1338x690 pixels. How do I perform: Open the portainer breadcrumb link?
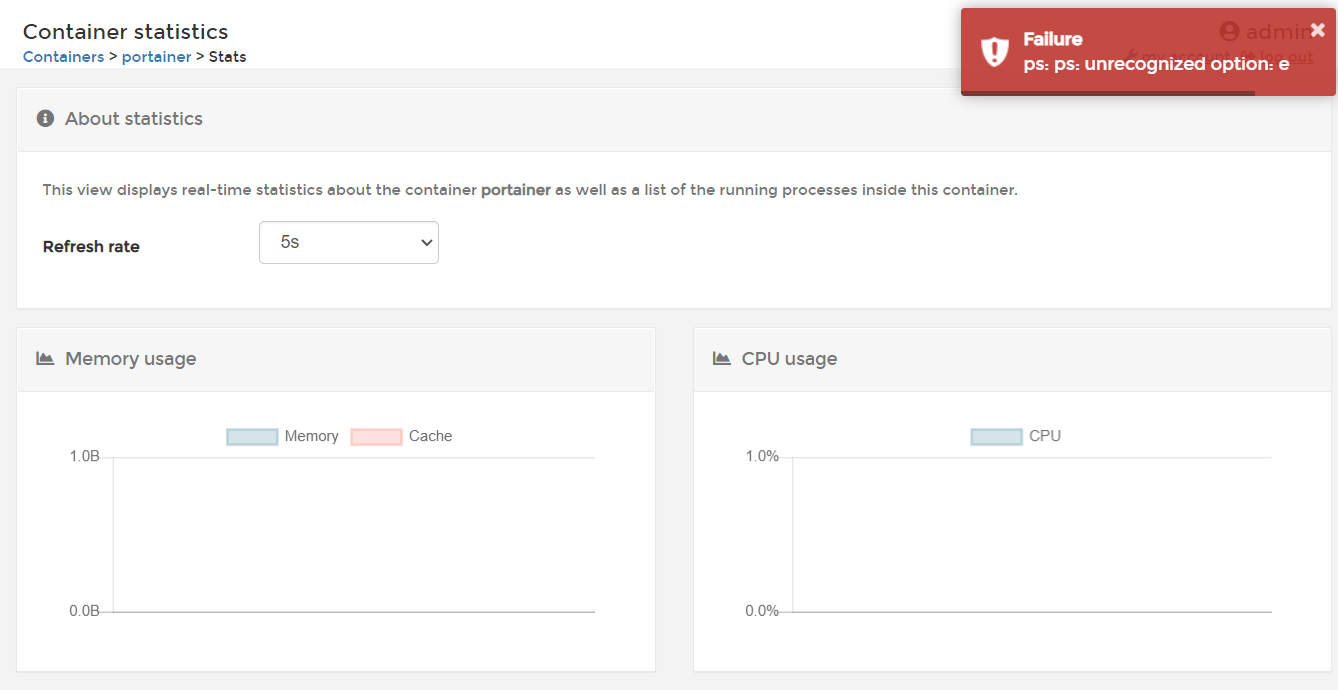point(156,56)
